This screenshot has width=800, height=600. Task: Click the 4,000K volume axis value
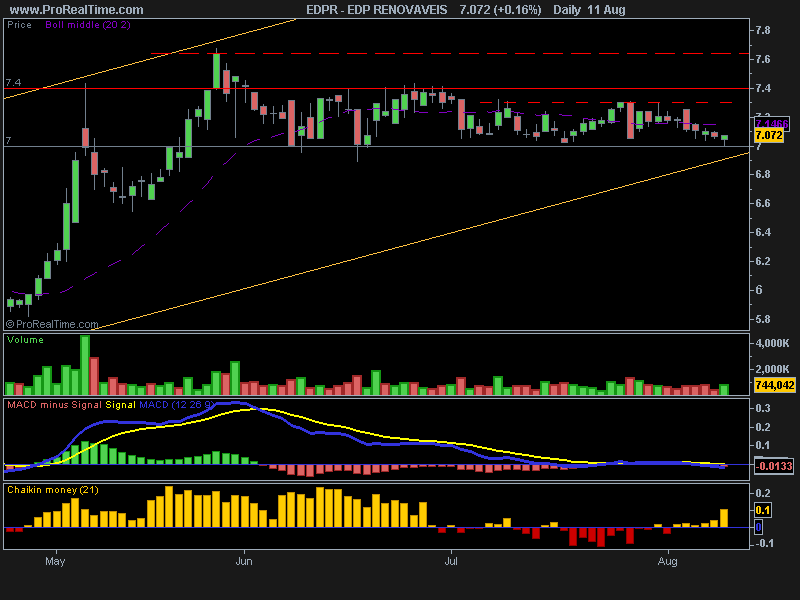(772, 343)
